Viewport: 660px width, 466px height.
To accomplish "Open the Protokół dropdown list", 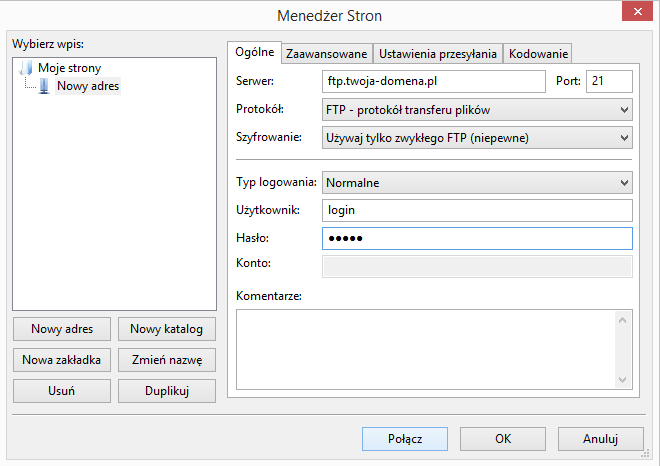I will click(477, 110).
